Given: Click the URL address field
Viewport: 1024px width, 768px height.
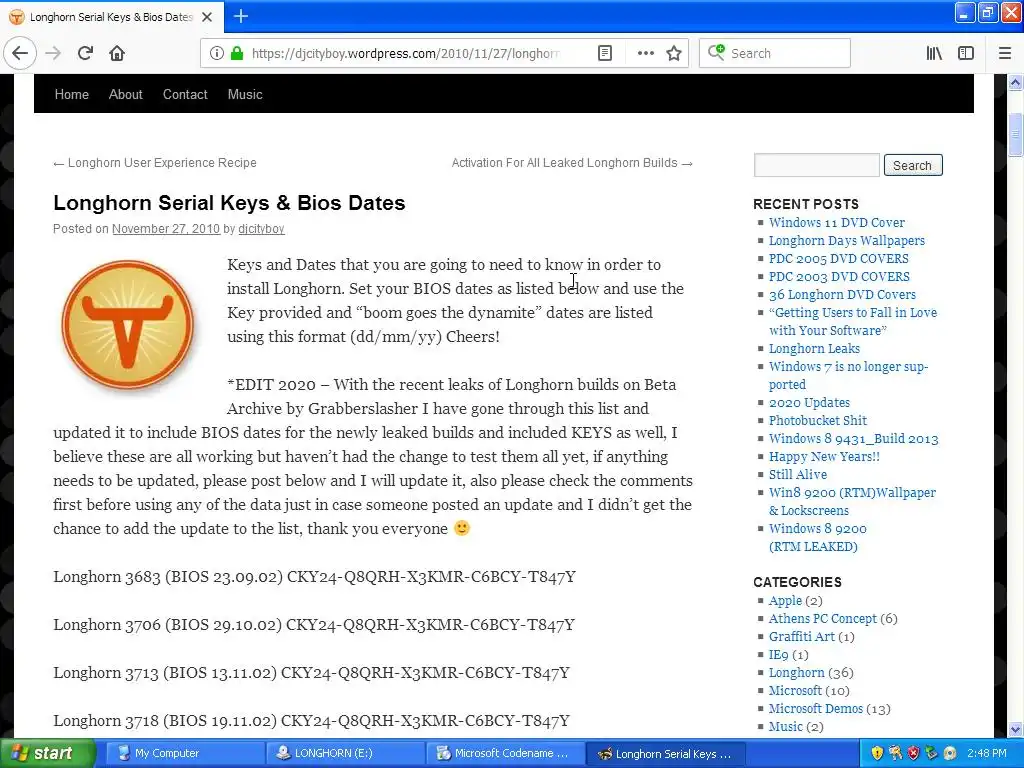Looking at the screenshot, I should point(405,53).
